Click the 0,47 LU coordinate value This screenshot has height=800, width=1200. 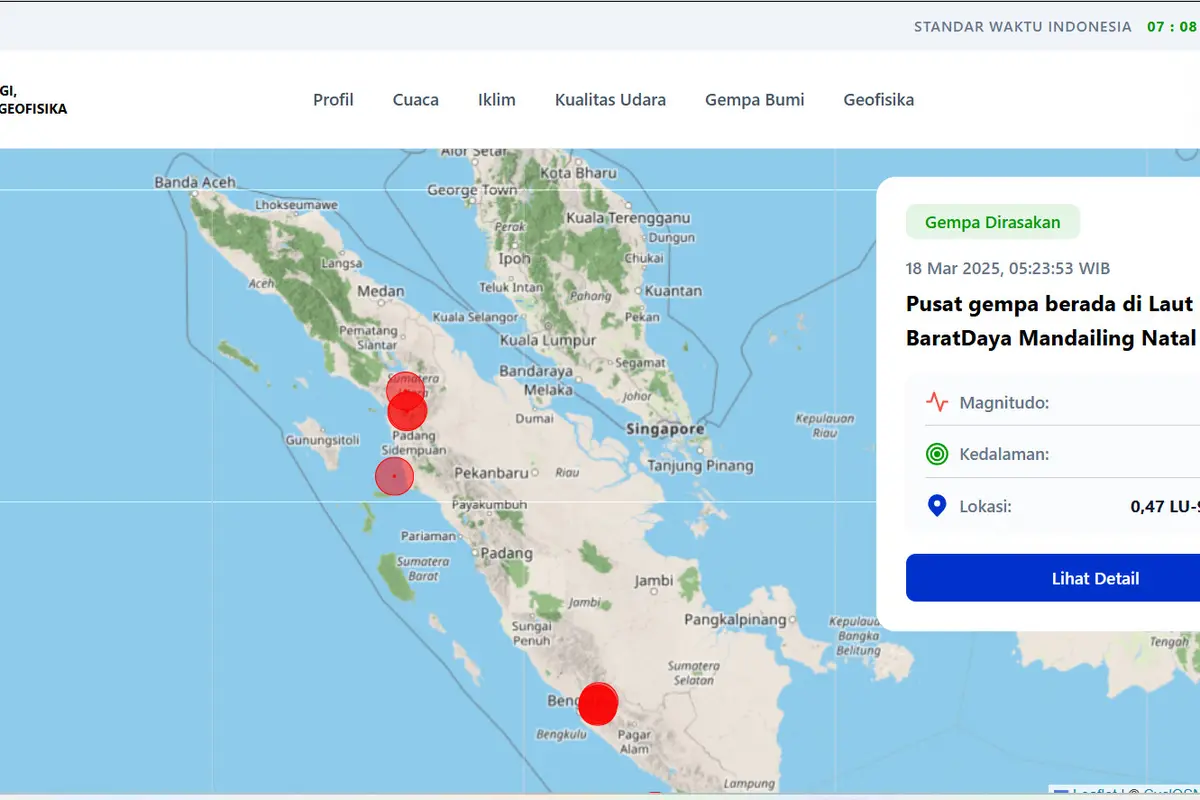(1165, 507)
